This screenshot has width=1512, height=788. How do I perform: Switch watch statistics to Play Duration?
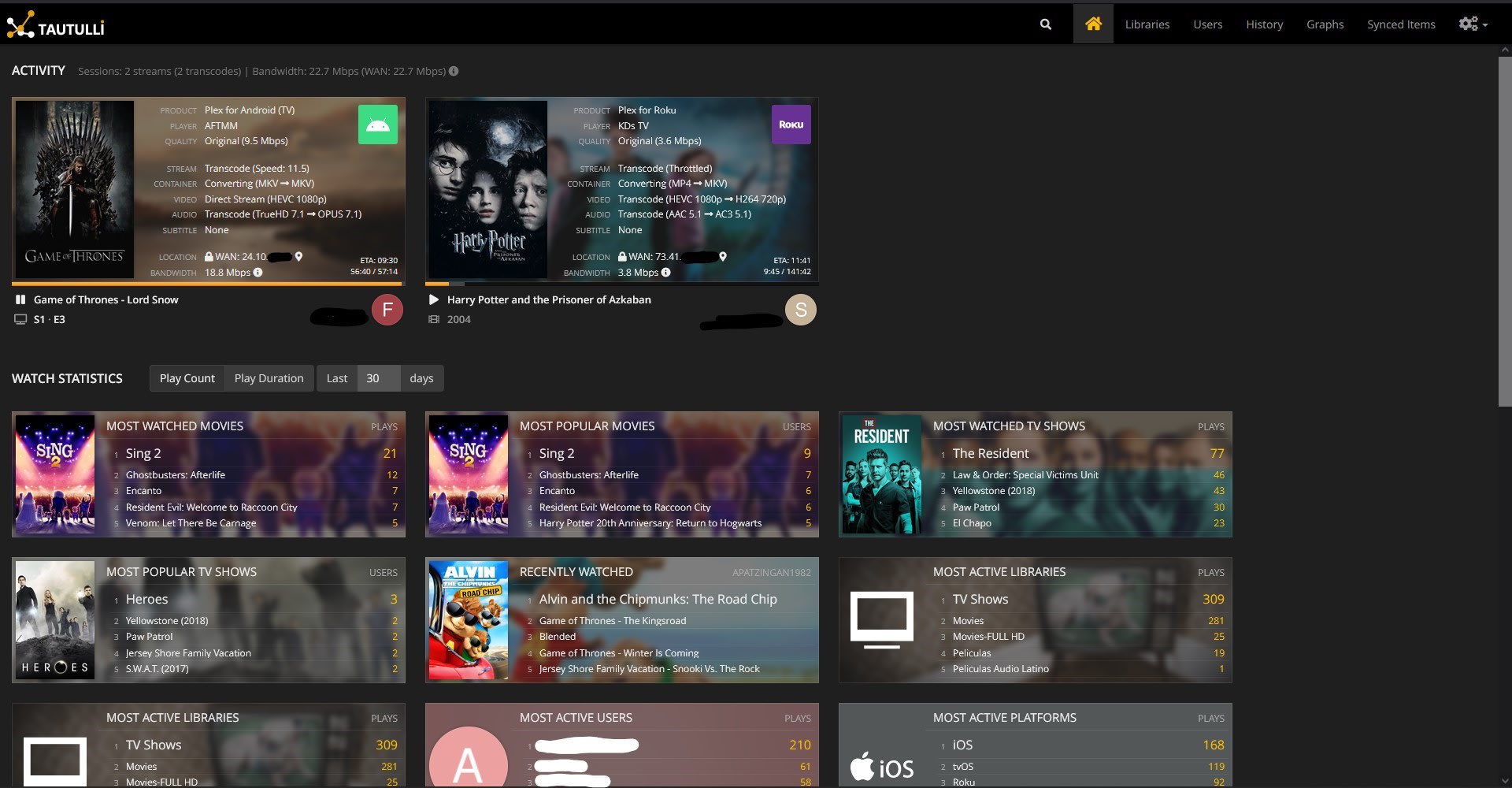(x=269, y=377)
